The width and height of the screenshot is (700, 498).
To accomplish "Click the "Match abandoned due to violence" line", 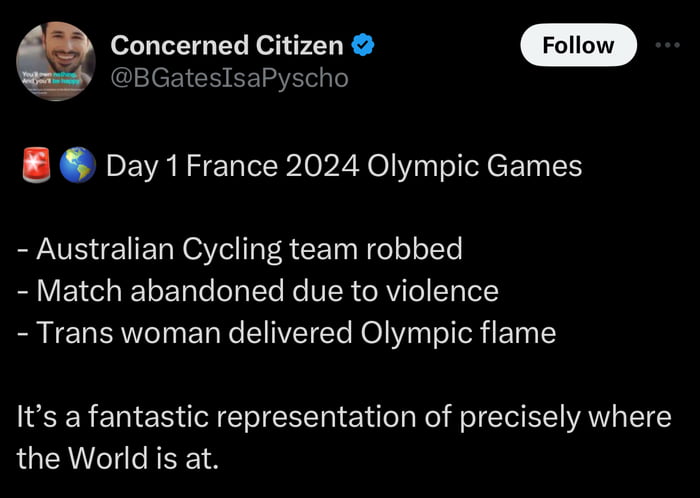I will 258,291.
